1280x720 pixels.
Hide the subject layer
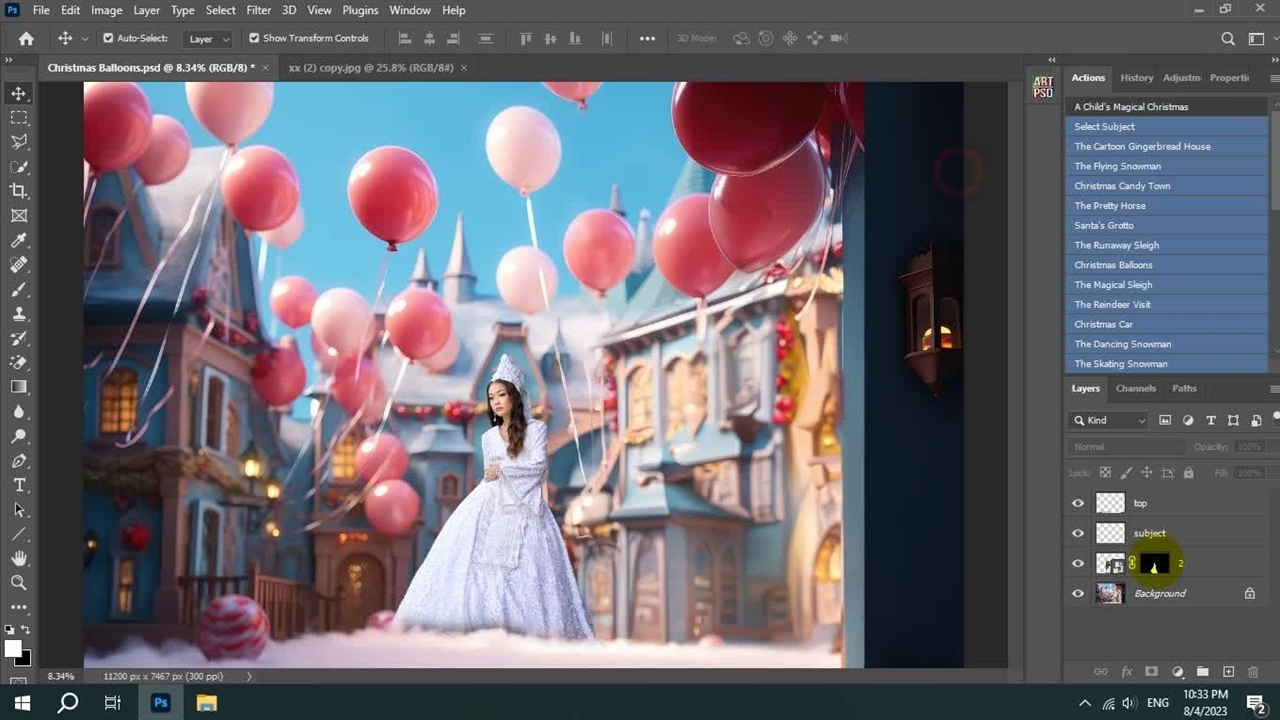(1078, 533)
